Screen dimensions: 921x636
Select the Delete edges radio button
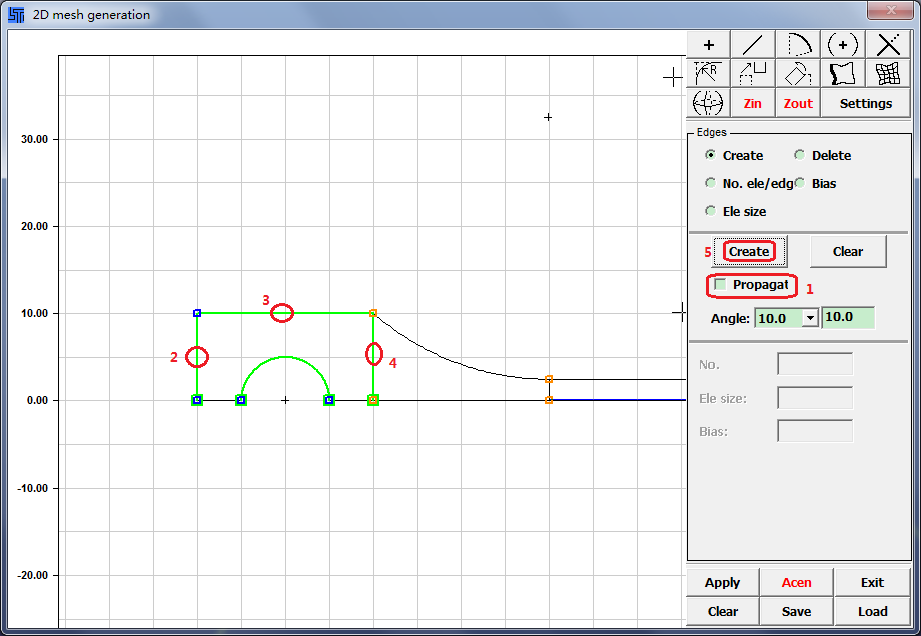(800, 155)
